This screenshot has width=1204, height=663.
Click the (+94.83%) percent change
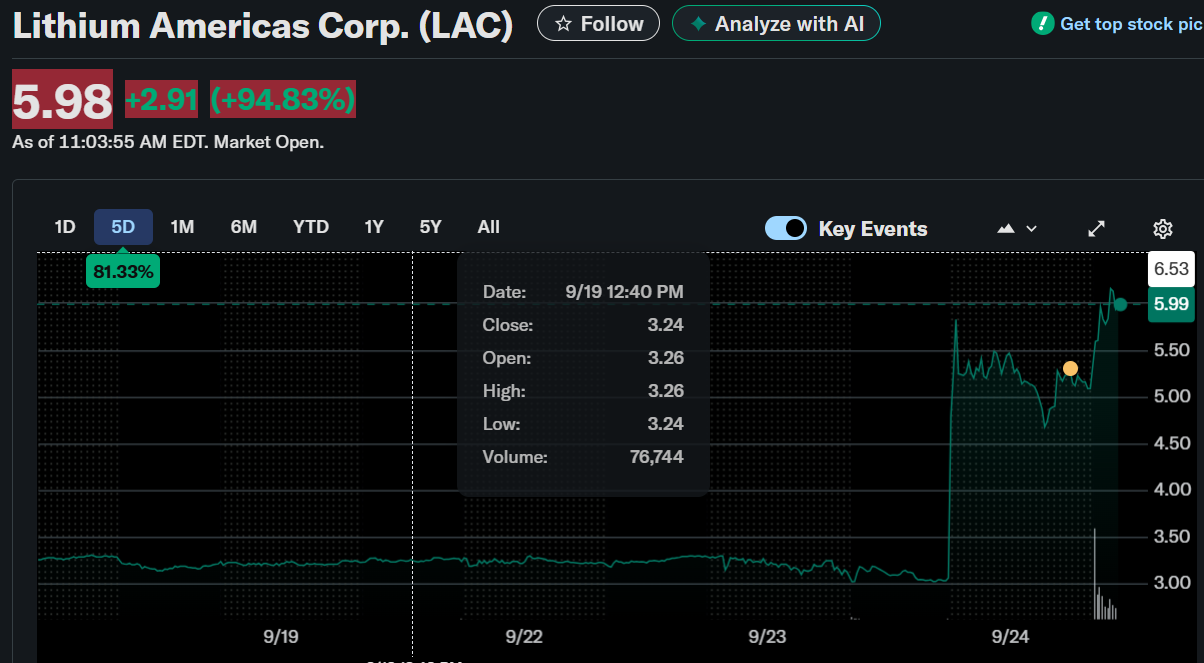pyautogui.click(x=283, y=100)
